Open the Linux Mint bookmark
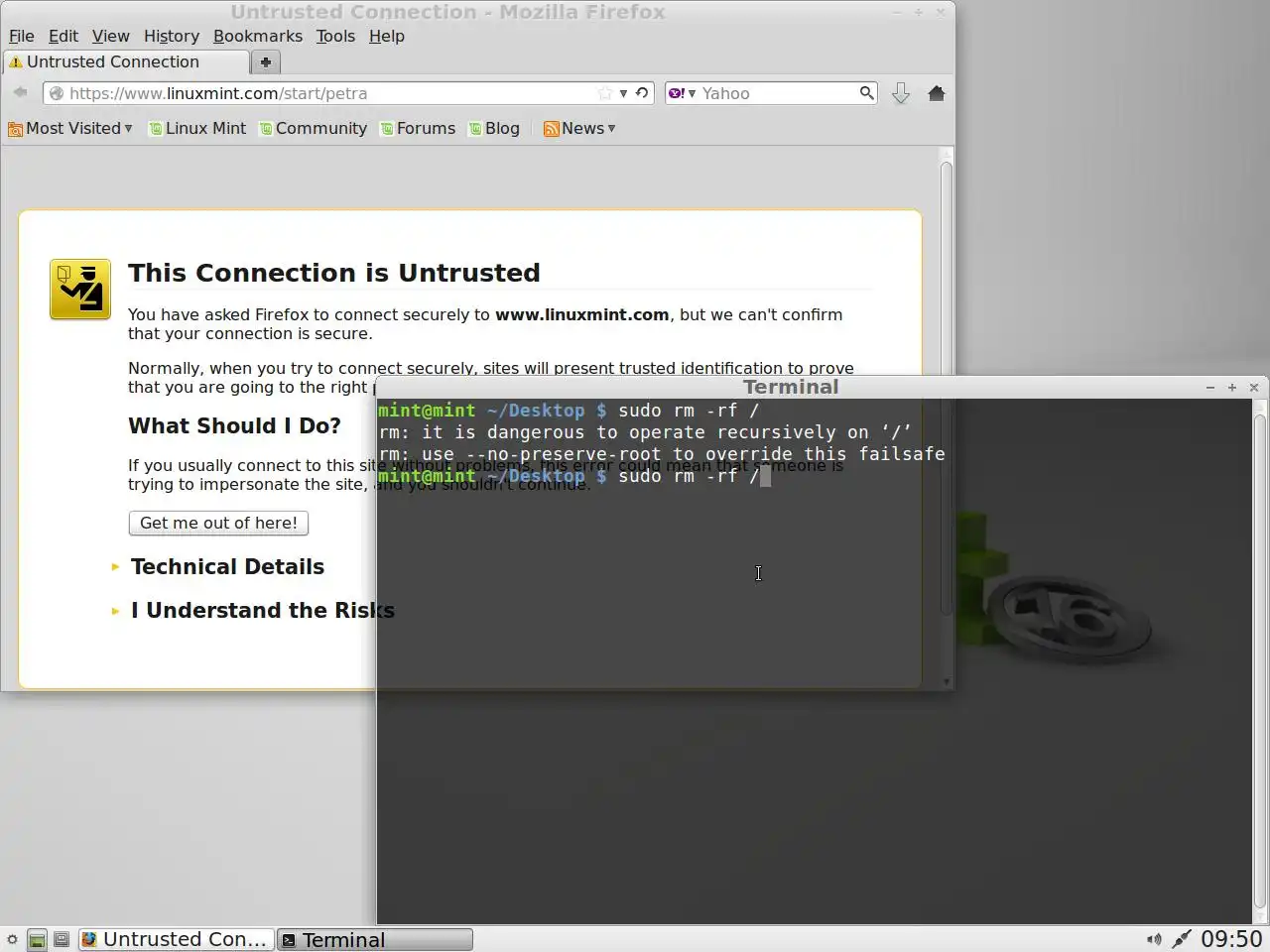The height and width of the screenshot is (952, 1270). pyautogui.click(x=197, y=128)
